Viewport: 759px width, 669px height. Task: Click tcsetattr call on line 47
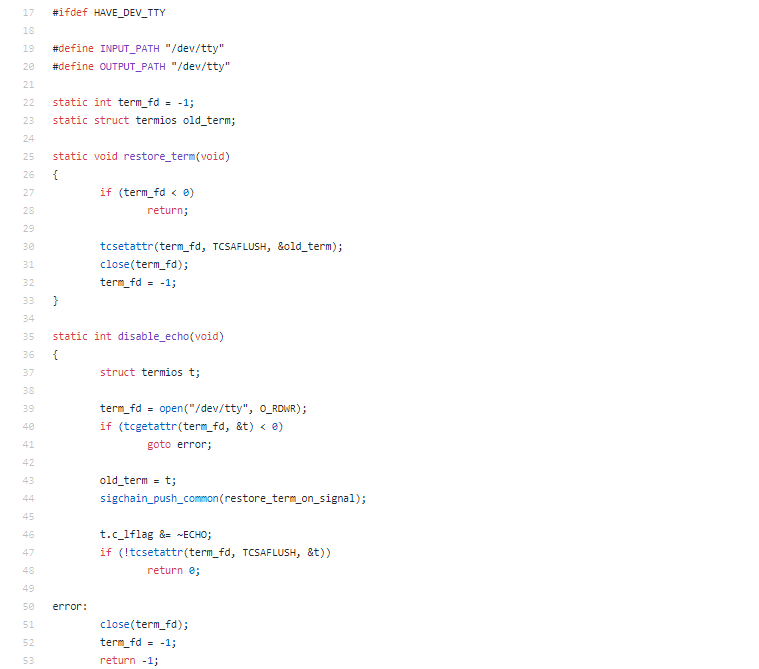pos(156,552)
